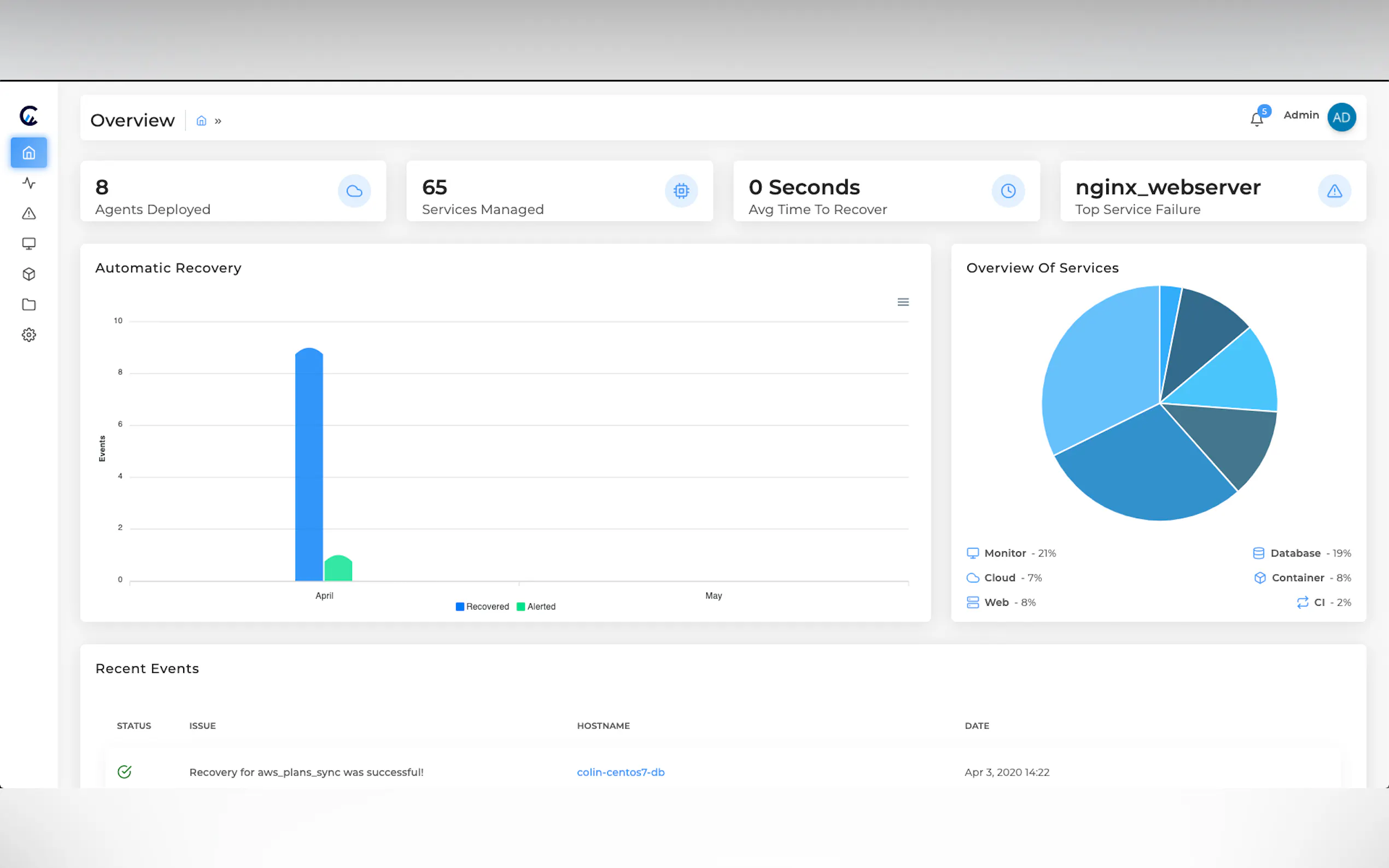
Task: Click the 'nginx_webserver' top failure text
Action: point(1168,187)
